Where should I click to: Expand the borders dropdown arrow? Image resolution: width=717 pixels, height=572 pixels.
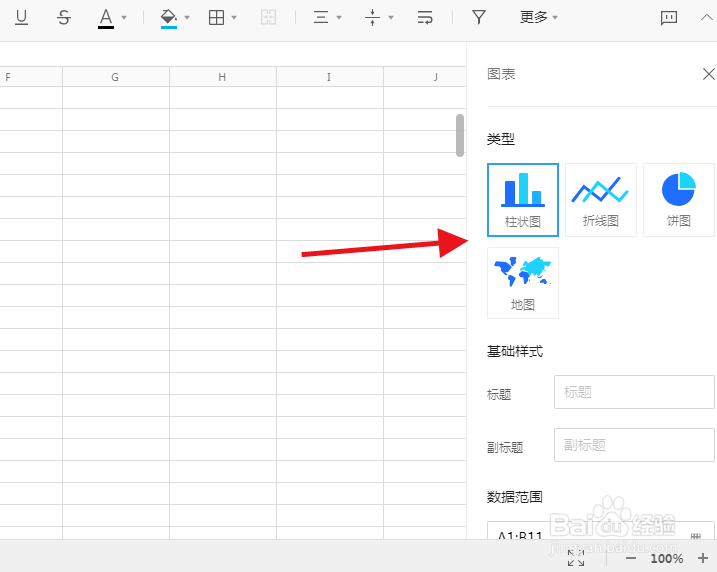(x=234, y=18)
